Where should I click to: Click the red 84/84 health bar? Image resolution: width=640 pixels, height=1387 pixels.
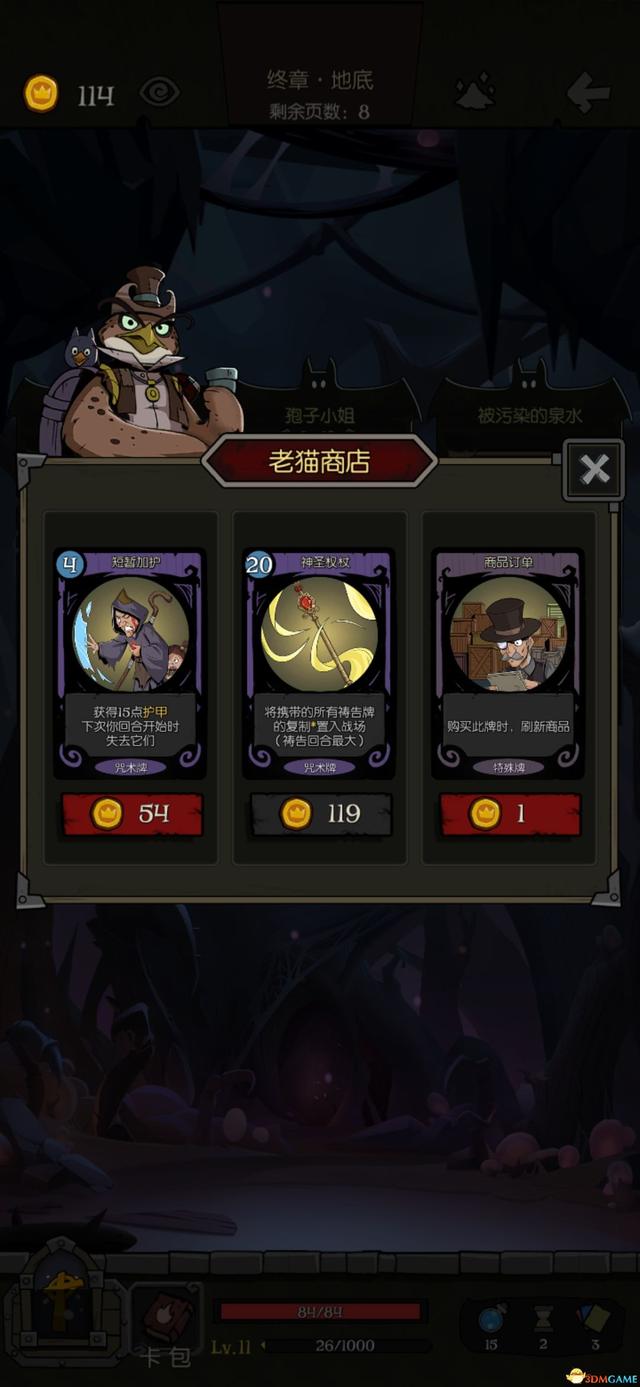click(320, 1311)
